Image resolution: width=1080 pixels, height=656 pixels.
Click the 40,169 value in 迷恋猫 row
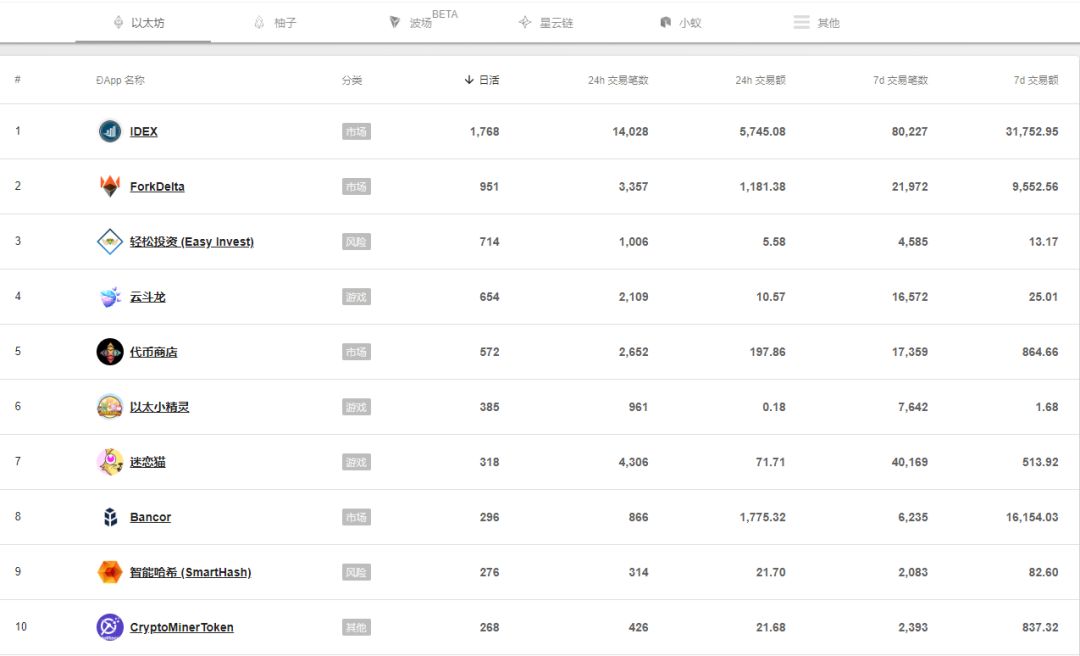click(910, 462)
